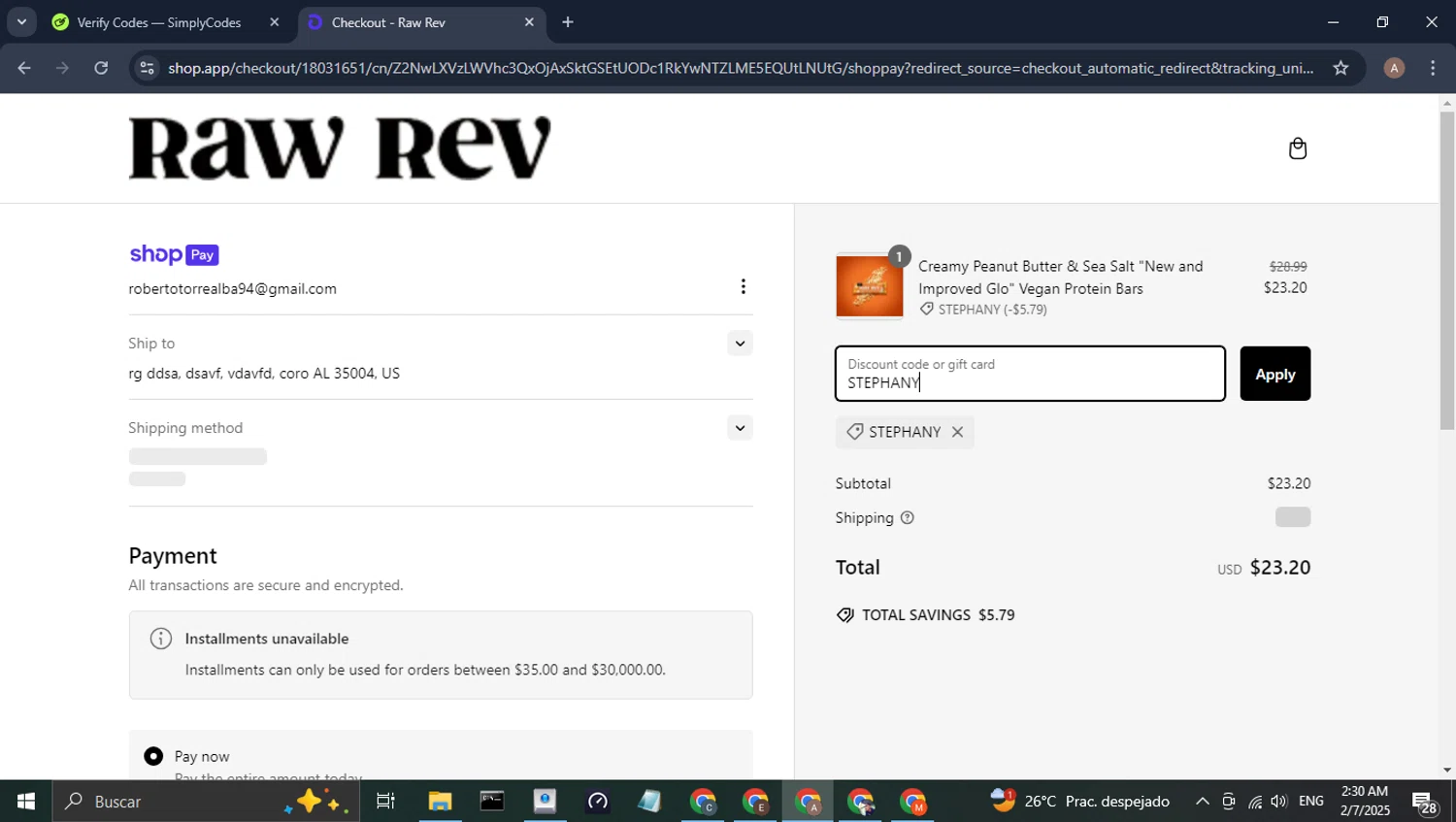Click the Buscar taskbar search box

point(206,802)
